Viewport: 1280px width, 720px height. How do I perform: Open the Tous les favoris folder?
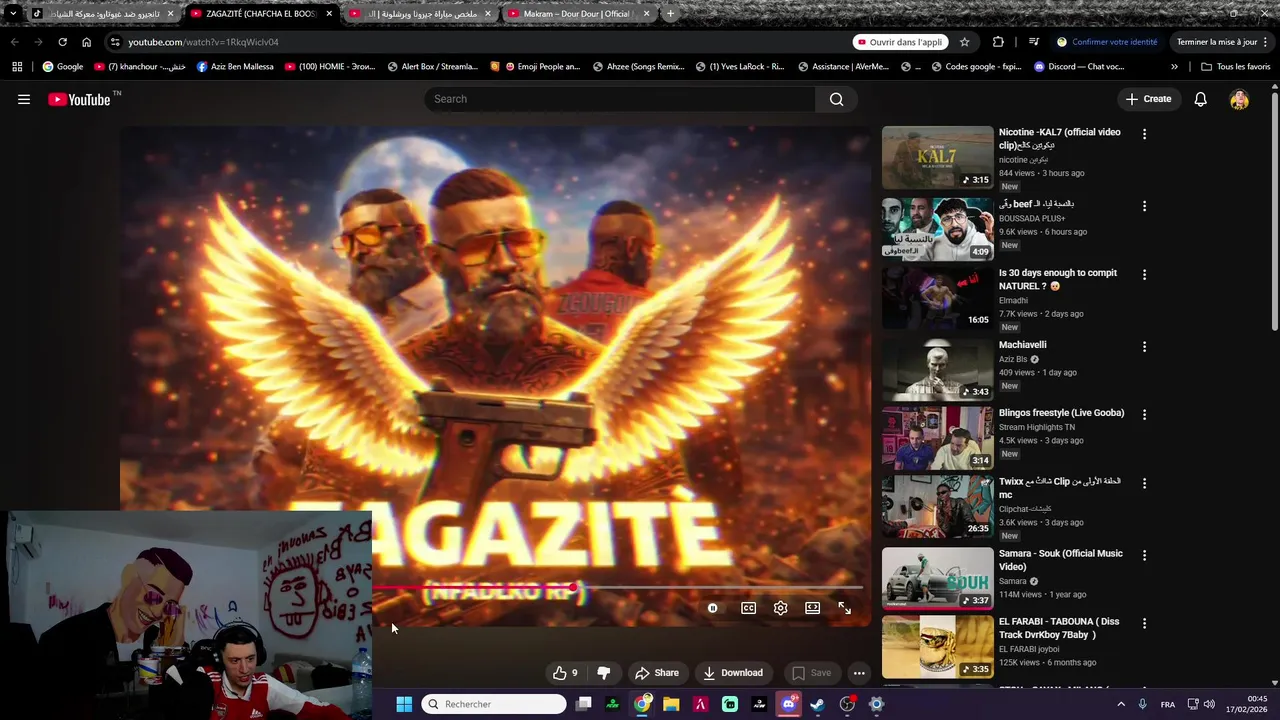(1235, 67)
